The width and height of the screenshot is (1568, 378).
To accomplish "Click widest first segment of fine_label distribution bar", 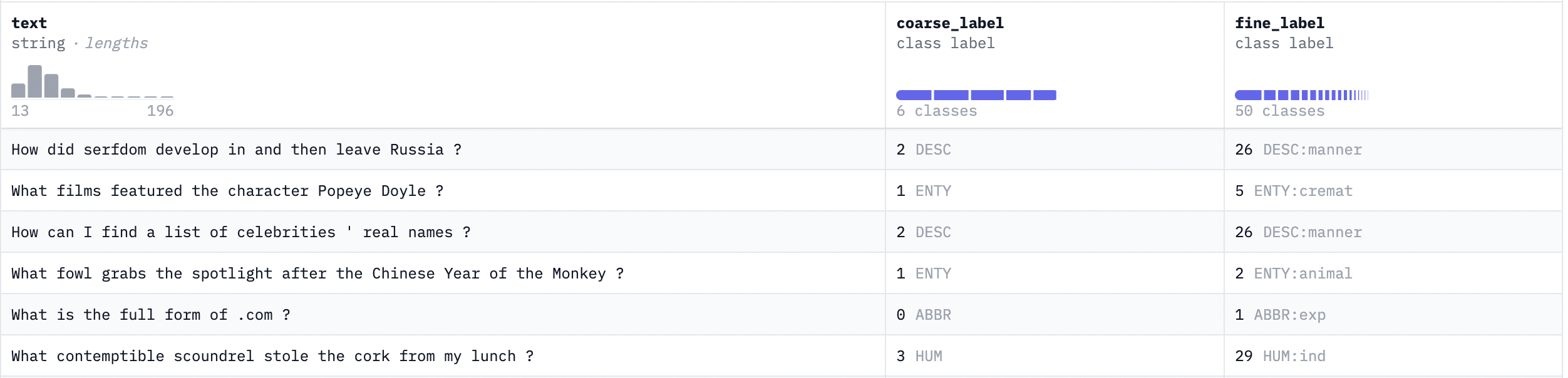I will (x=1247, y=95).
